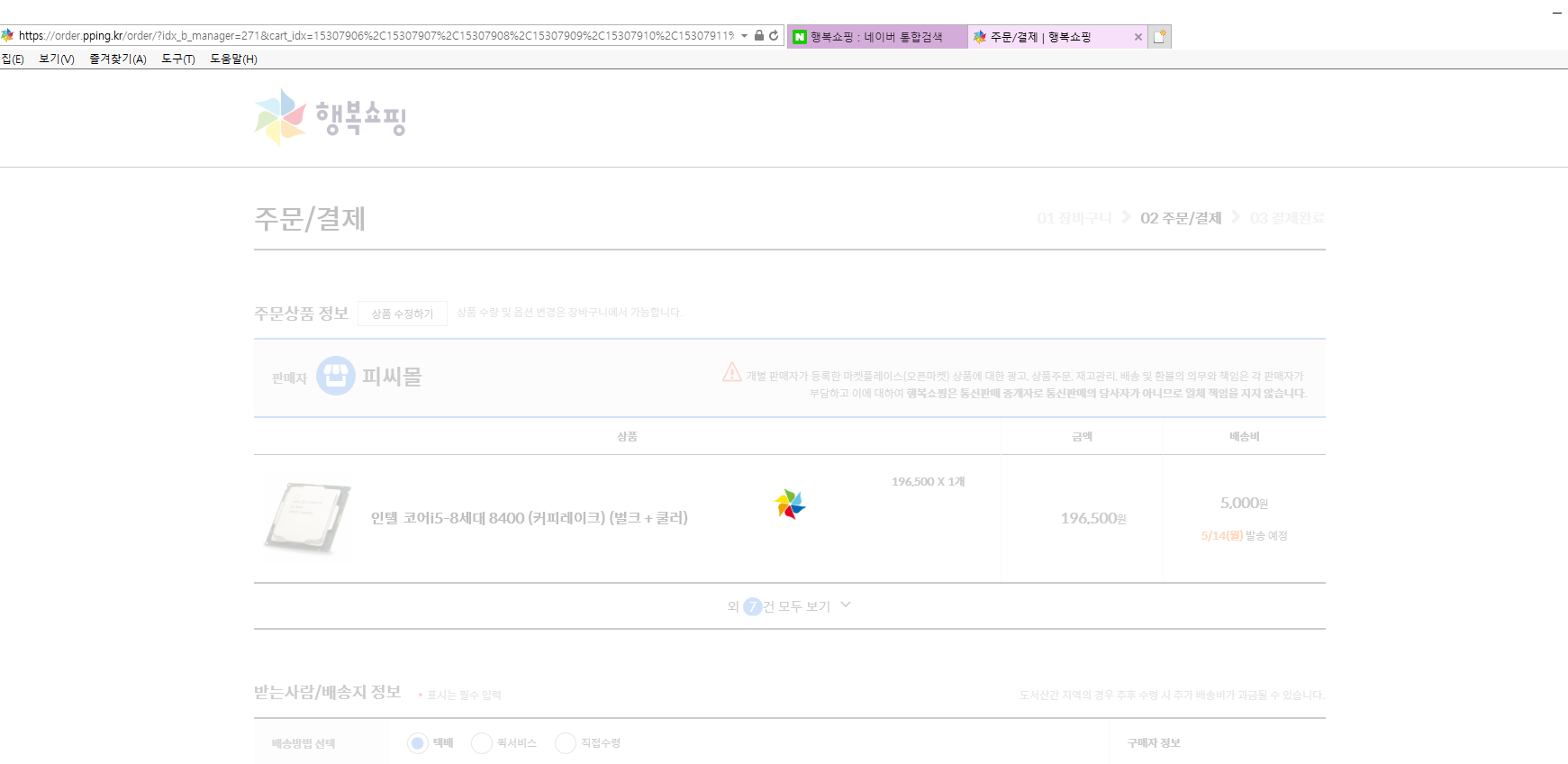Screen dimensions: 1568x764
Task: Open the 도구(T) menu
Action: point(177,59)
